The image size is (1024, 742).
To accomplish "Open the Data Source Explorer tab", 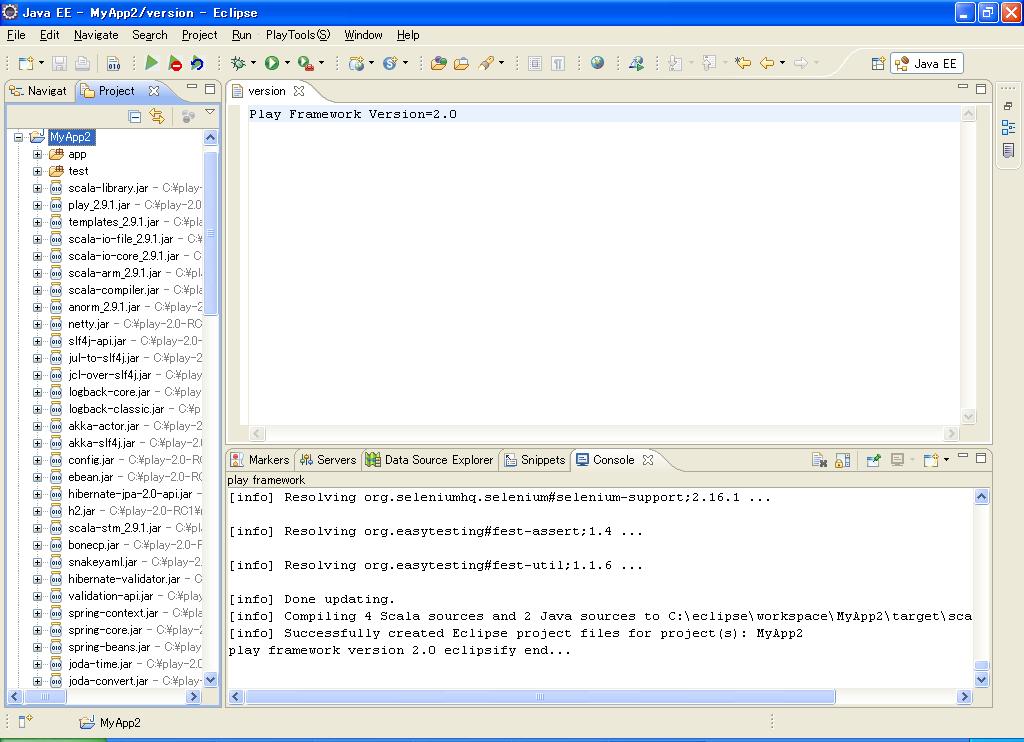I will click(x=430, y=460).
